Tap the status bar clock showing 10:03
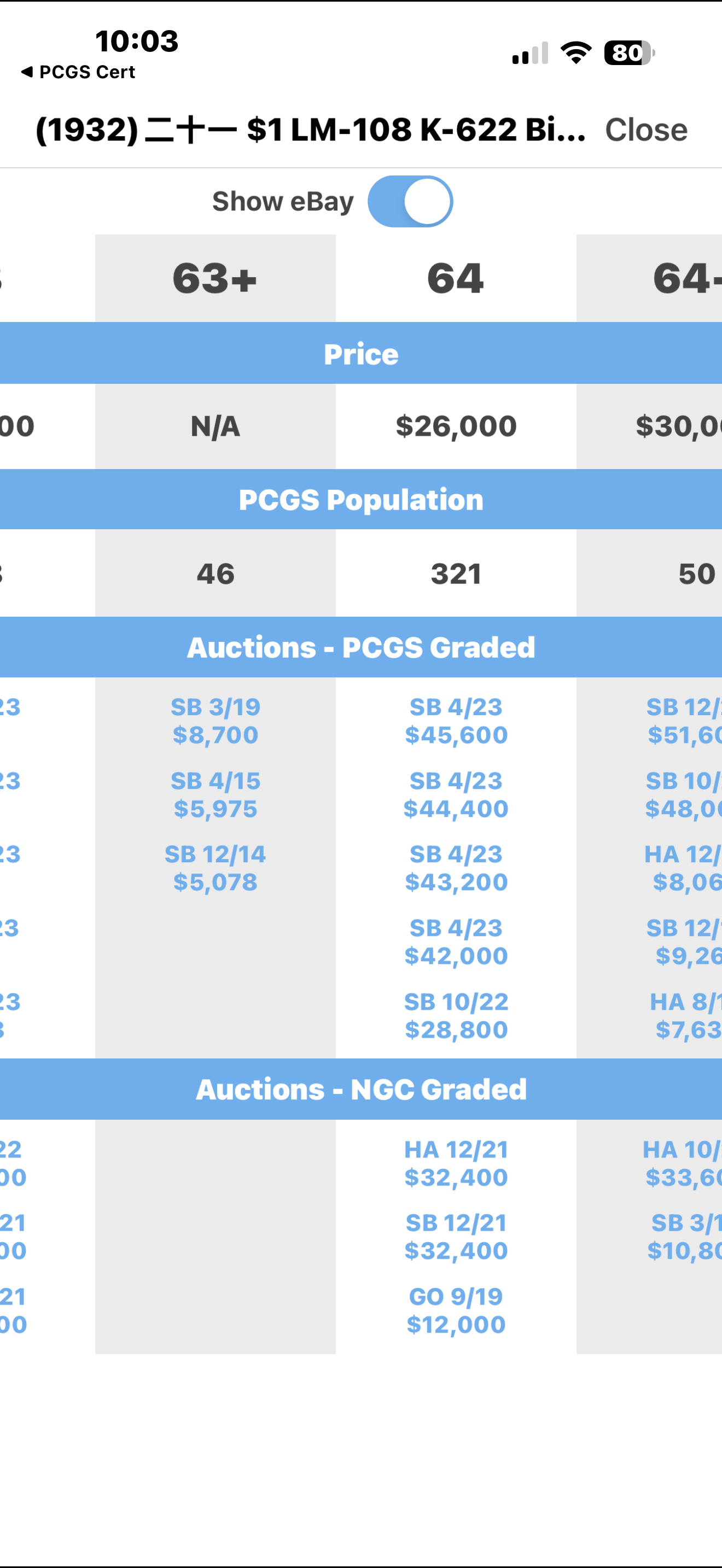Screen dimensions: 722x1568 [137, 42]
